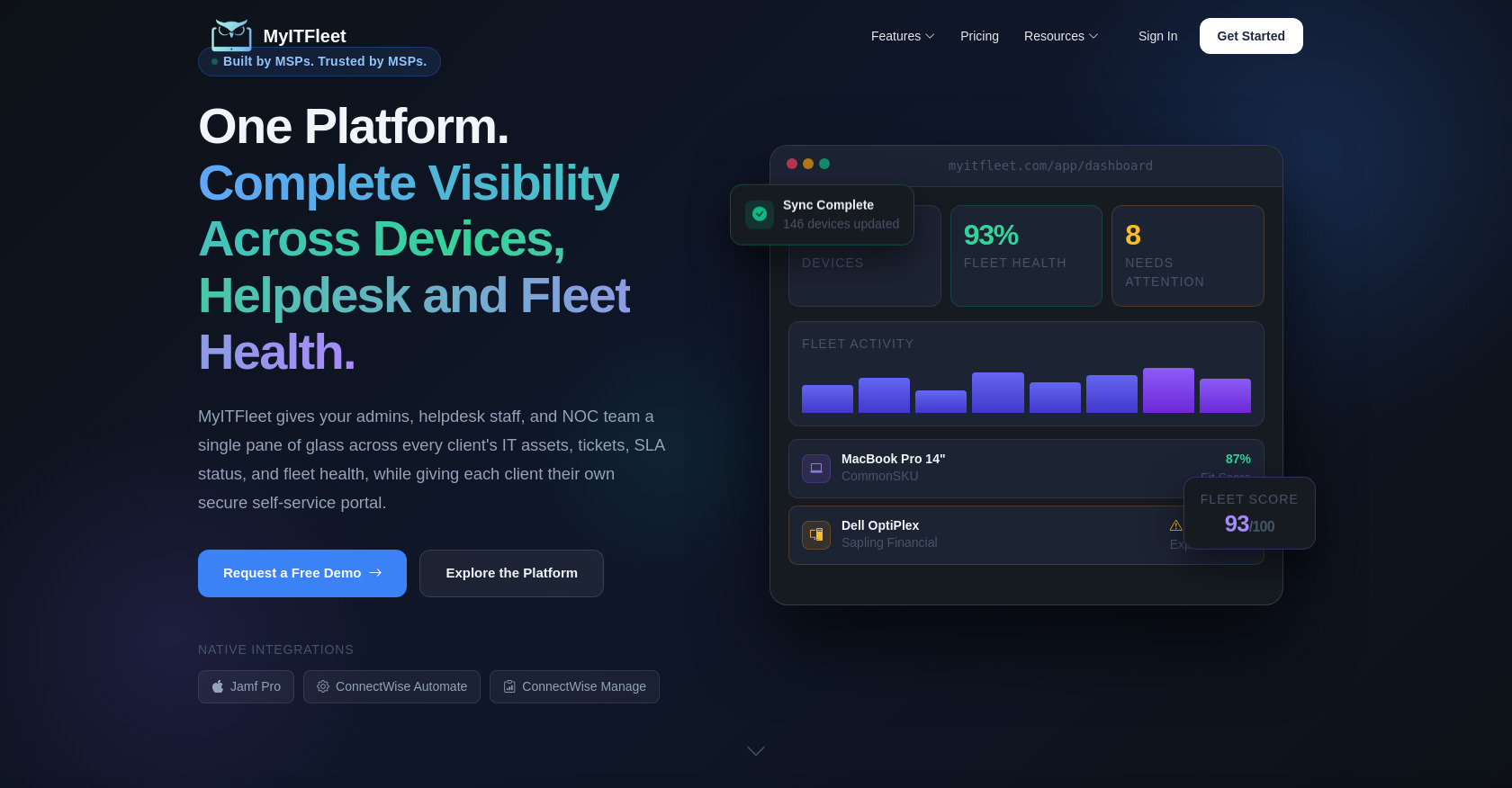Select the tallest purple Fleet Activity bar
Screen dimensions: 1512x788
coord(1168,390)
